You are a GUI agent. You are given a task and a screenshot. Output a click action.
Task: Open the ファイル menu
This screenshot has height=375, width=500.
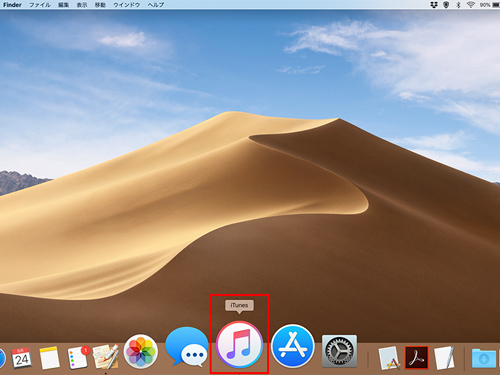click(40, 5)
